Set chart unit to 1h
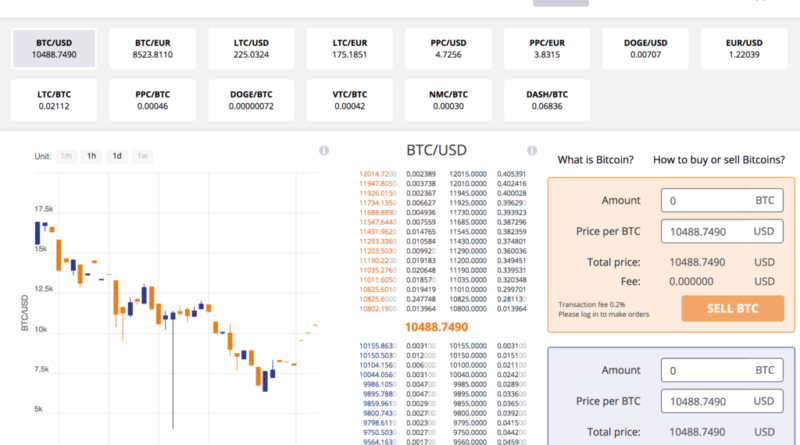The width and height of the screenshot is (800, 445). pos(91,156)
